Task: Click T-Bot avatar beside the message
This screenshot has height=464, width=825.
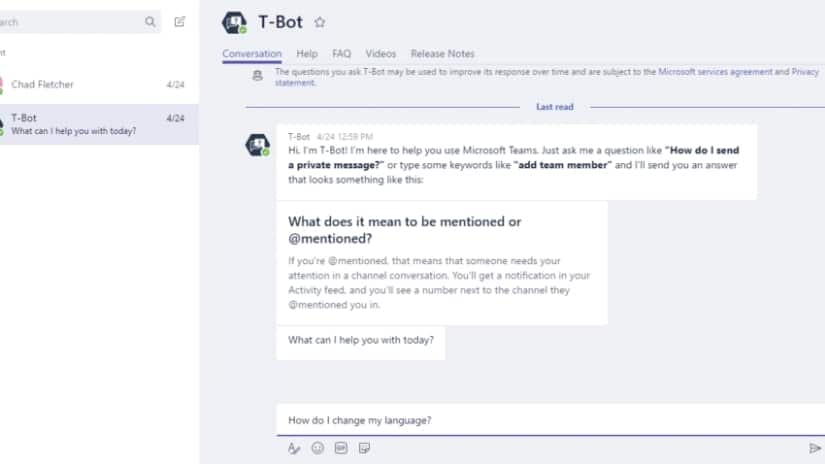Action: (257, 145)
